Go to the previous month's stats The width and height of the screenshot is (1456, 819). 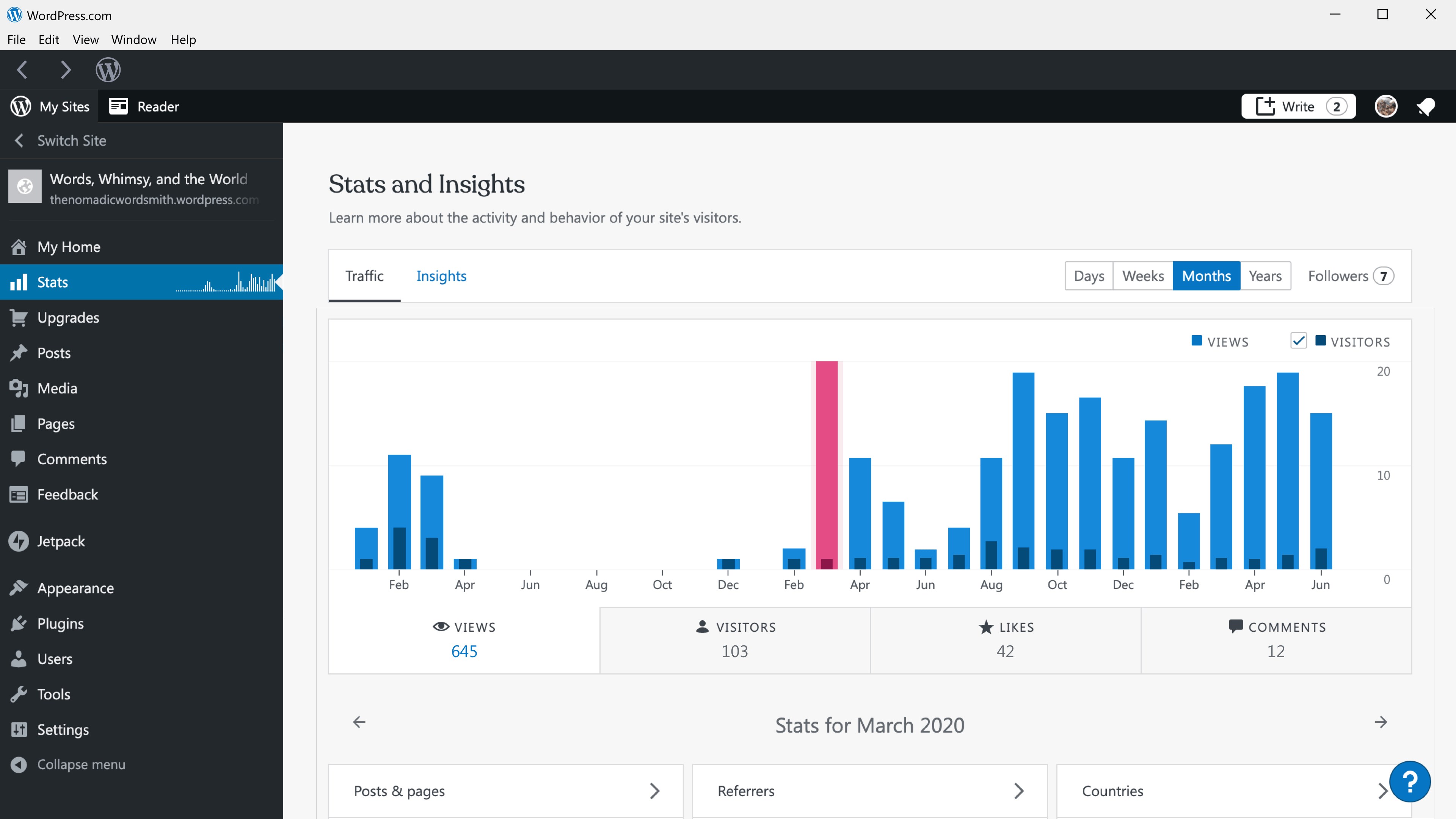coord(359,722)
